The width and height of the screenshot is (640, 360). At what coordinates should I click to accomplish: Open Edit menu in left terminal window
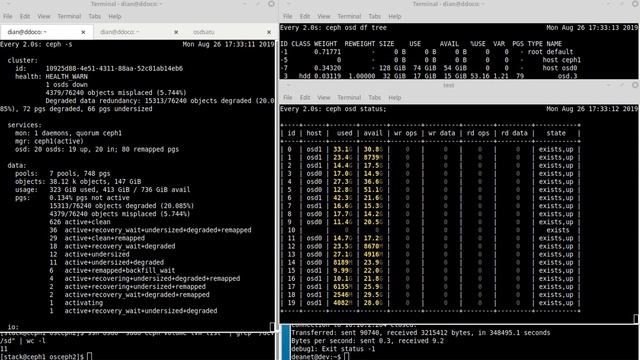click(x=25, y=16)
